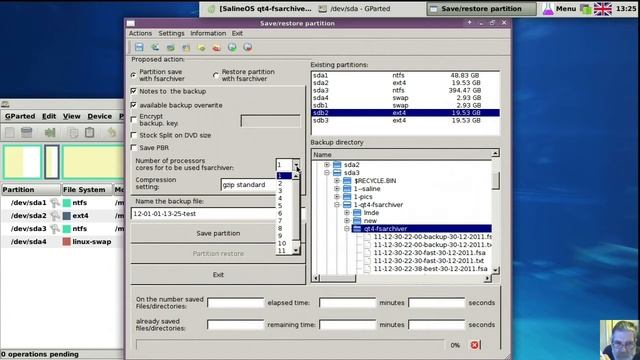
Task: Expand the $RECYCLE.BIN folder node
Action: point(337,181)
